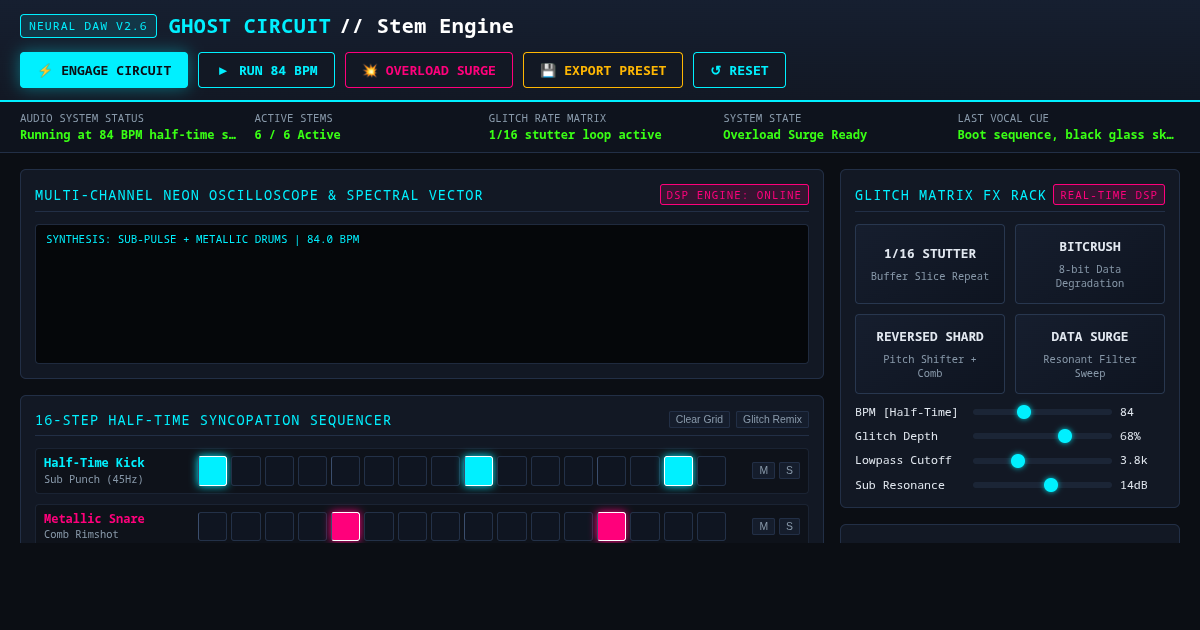Screen dimensions: 1200x630
Task: Clear the sequencer grid
Action: coord(699,419)
